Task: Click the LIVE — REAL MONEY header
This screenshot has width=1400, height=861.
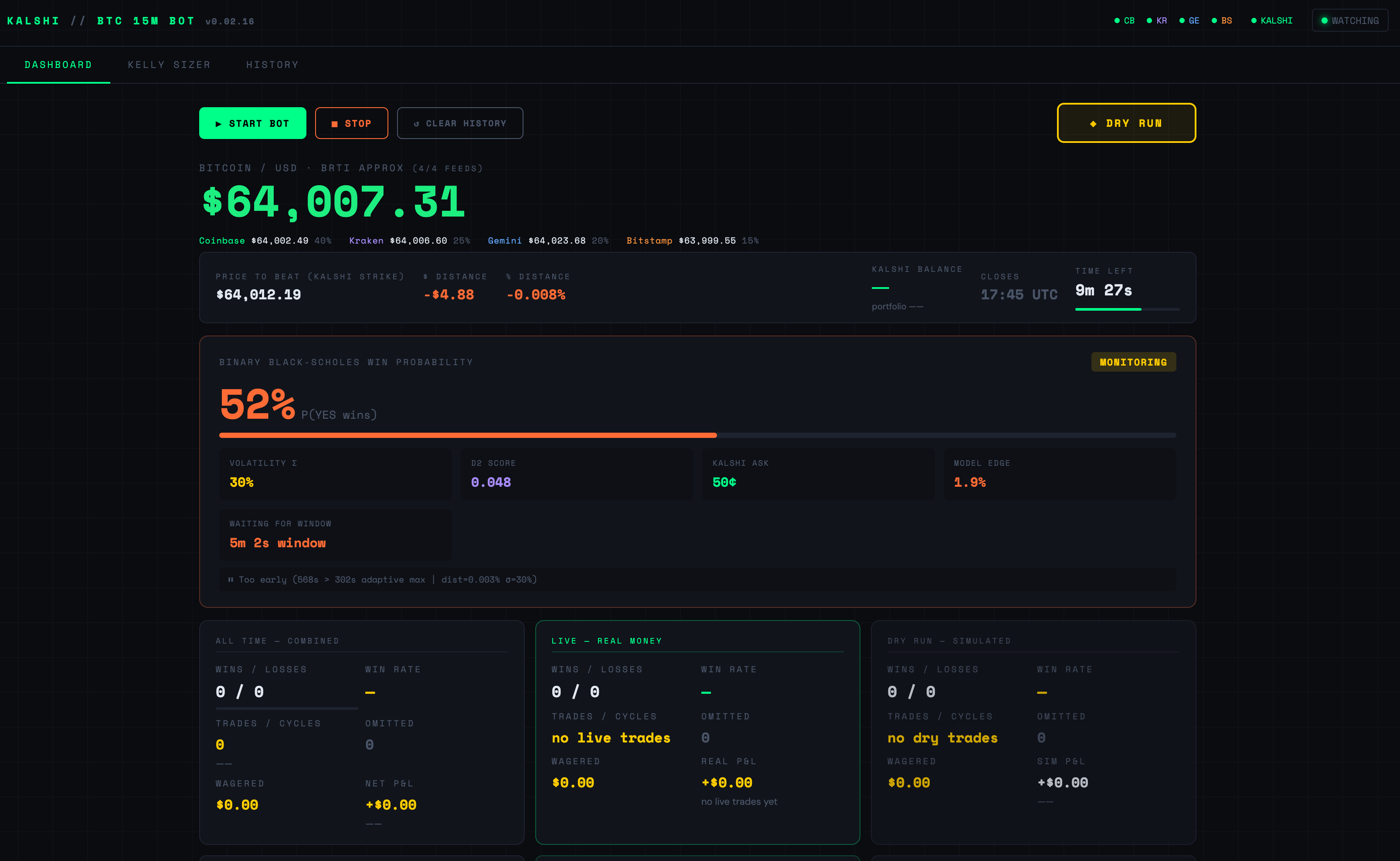Action: pos(607,641)
